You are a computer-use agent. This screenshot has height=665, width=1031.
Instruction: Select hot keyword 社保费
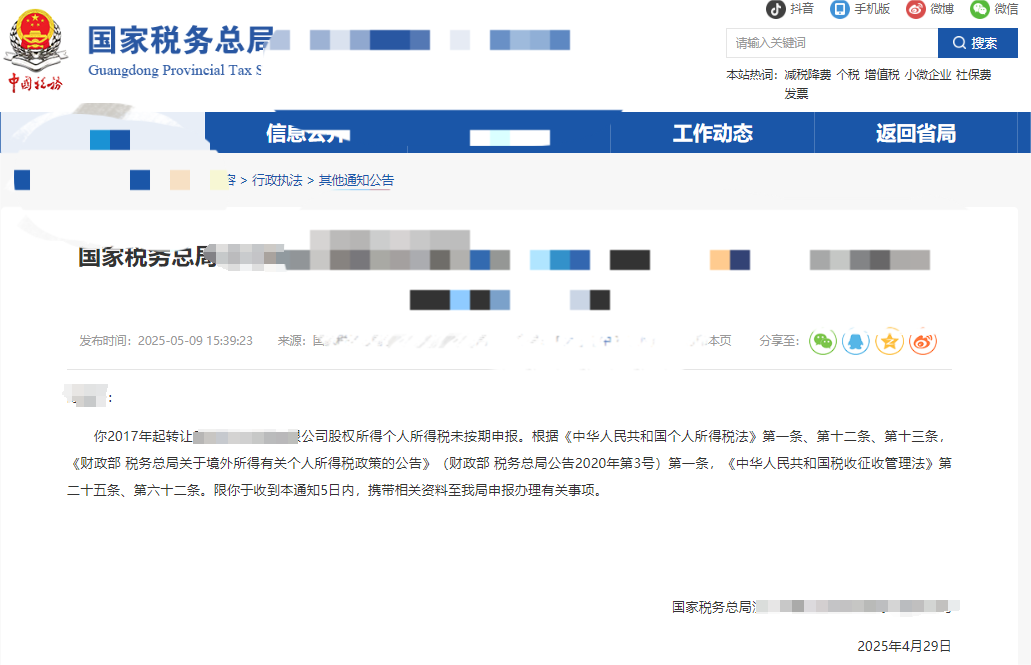[x=974, y=75]
